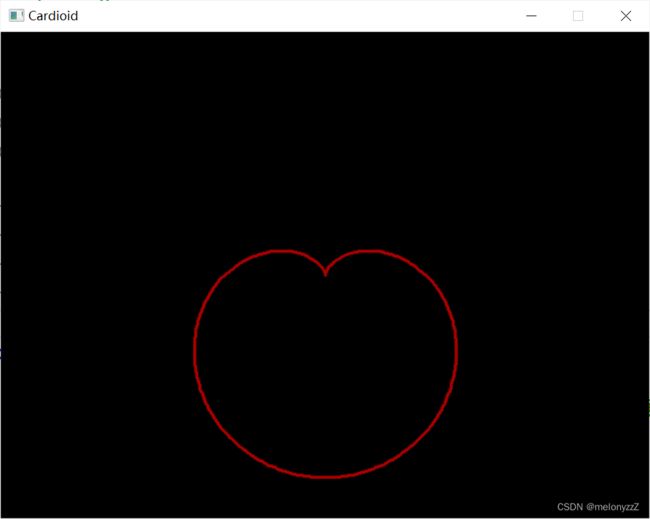
Task: Minimize the Cardioid window
Action: click(531, 16)
